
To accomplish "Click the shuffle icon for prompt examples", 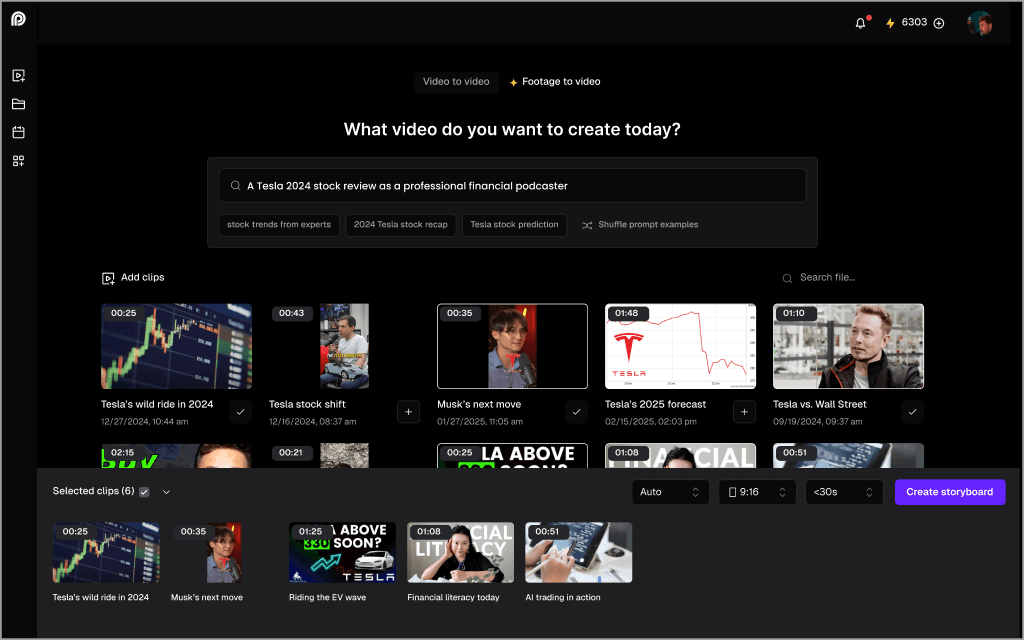I will [x=587, y=225].
